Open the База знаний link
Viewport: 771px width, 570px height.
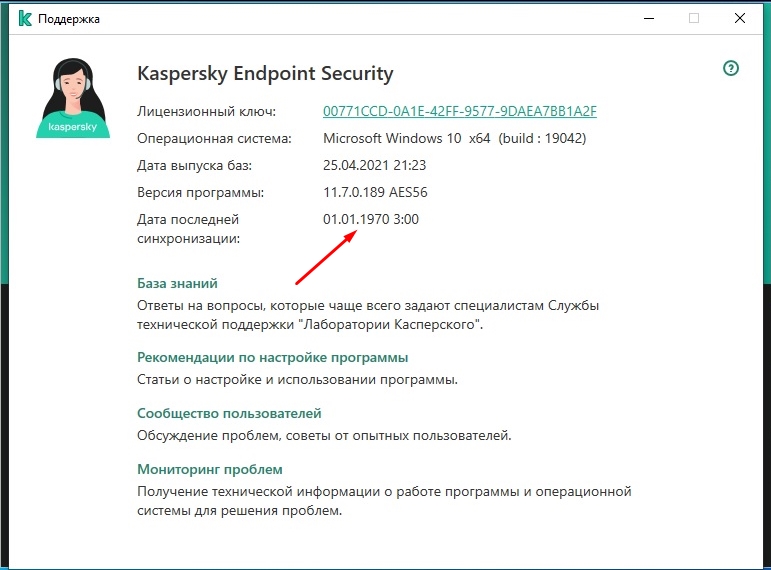177,283
